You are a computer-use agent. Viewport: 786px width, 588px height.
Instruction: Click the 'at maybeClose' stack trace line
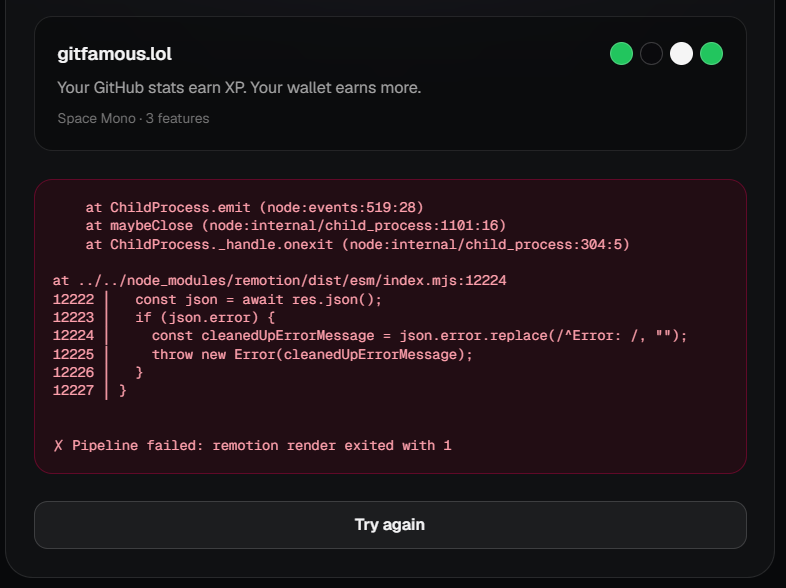(296, 226)
